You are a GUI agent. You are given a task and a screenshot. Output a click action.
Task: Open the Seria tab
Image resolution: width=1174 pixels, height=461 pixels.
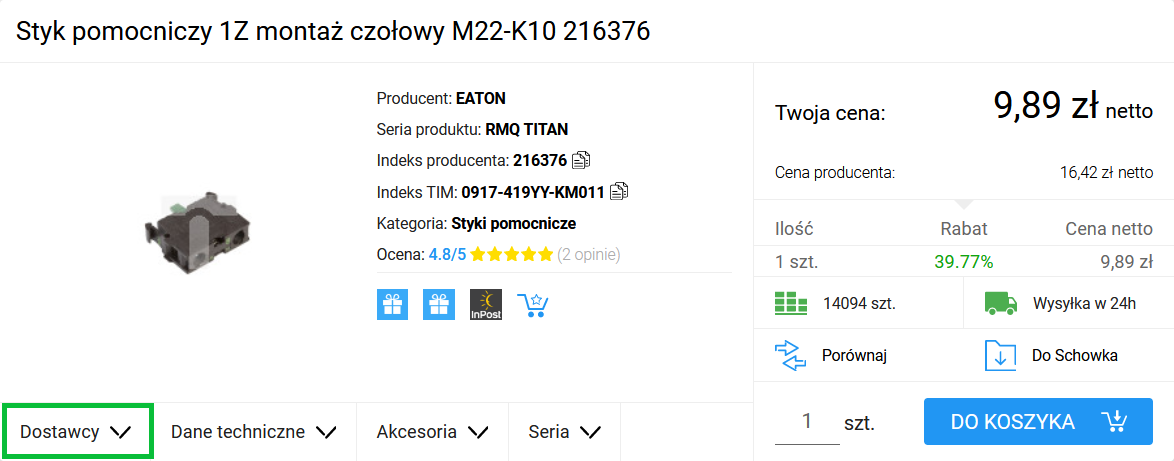point(565,432)
